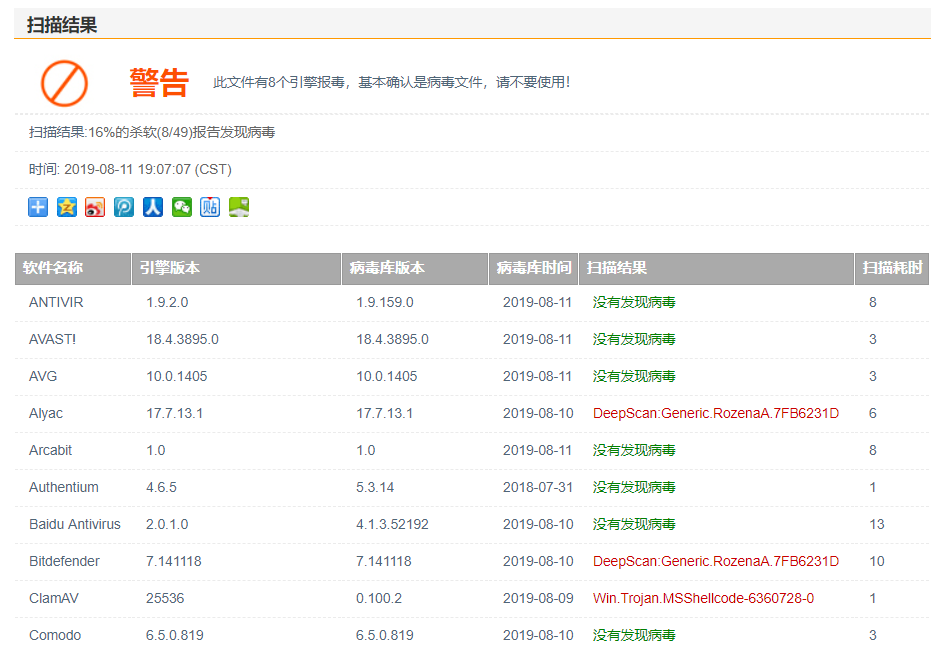This screenshot has height=654, width=952.
Task: Select ANTIVIR engine version 1.9.2.0
Action: (167, 302)
